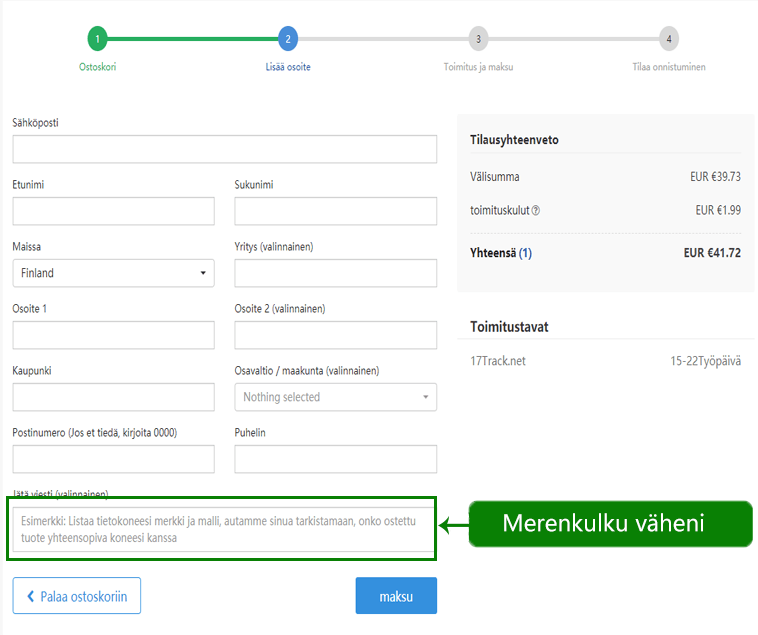This screenshot has width=758, height=635.
Task: Focus the Sähköposti email field
Action: point(225,149)
